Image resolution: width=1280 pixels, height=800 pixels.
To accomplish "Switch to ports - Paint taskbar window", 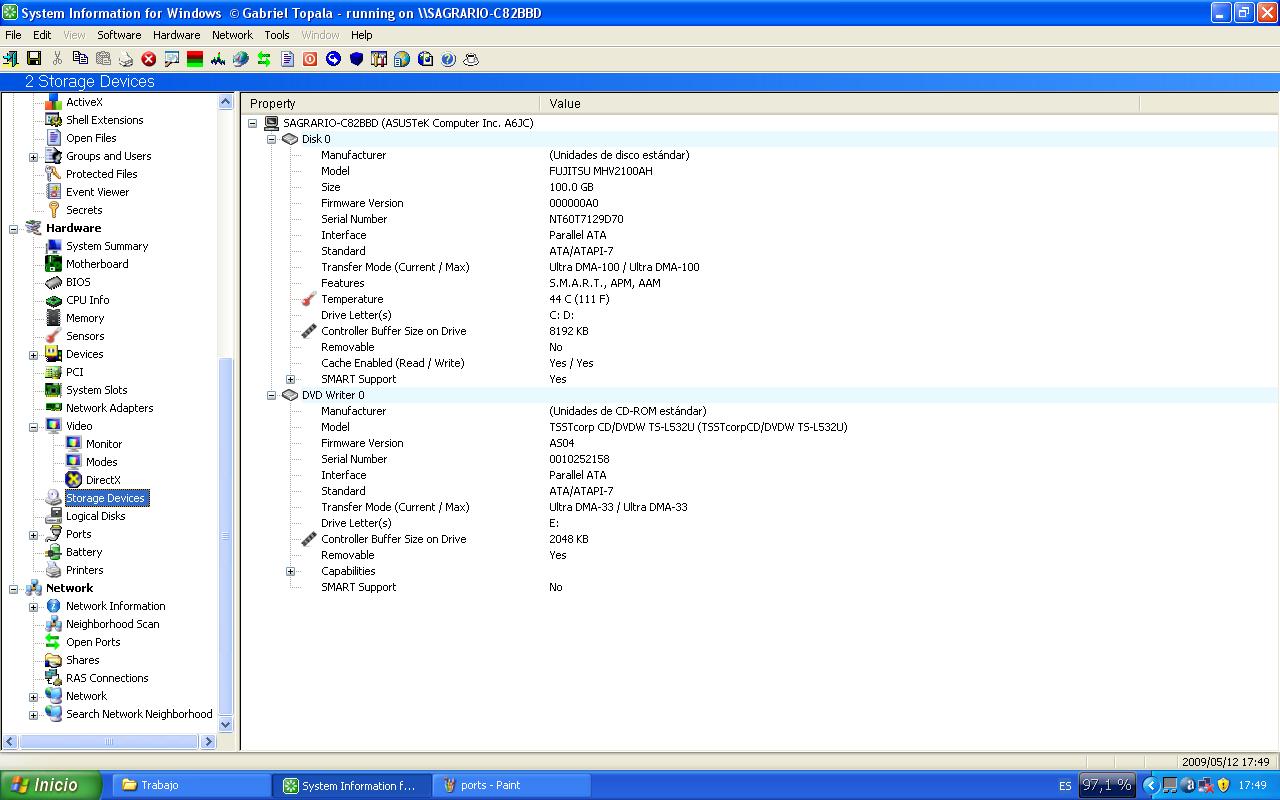I will (x=511, y=785).
